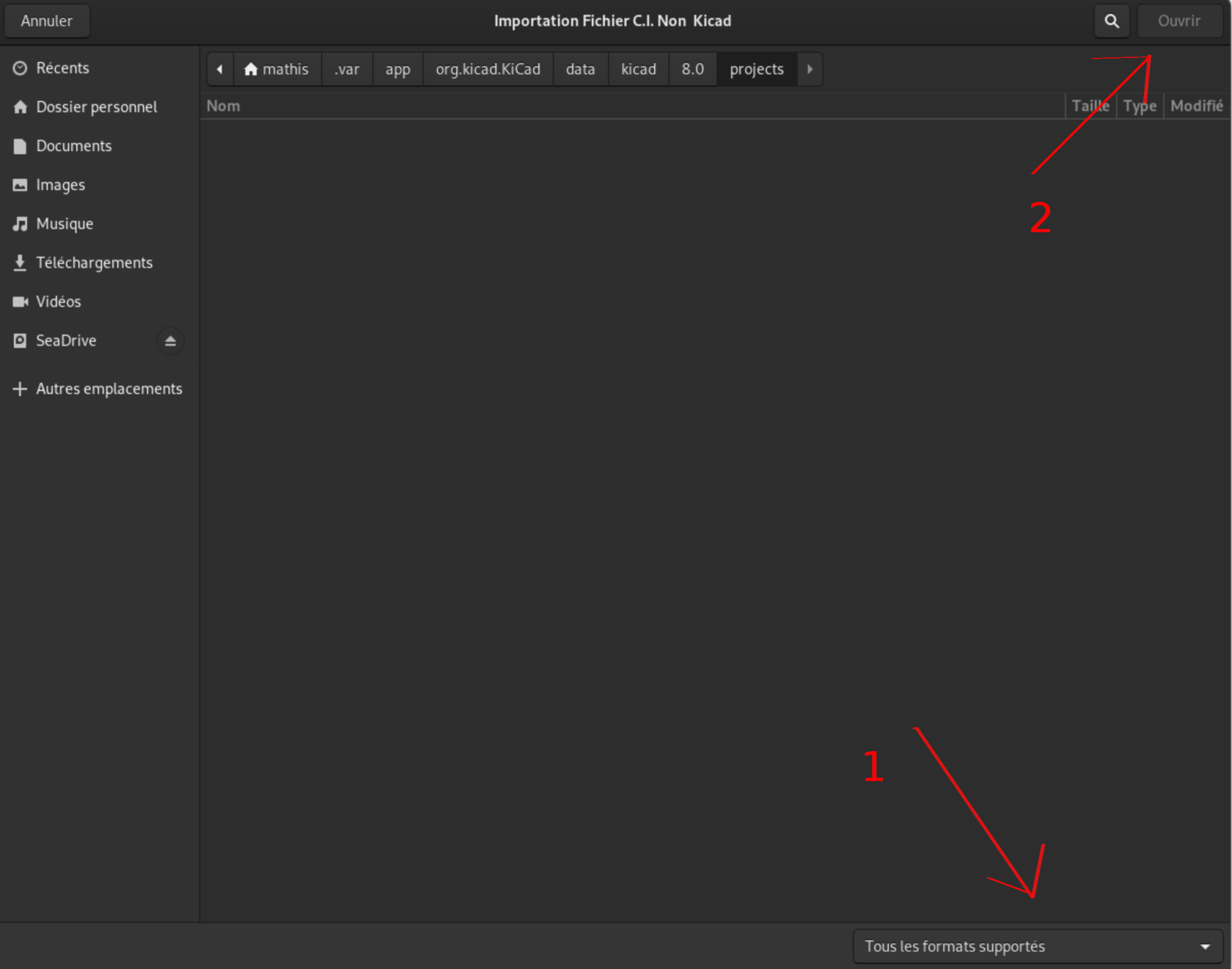Go to the kicad breadcrumb
The height and width of the screenshot is (969, 1232).
[639, 69]
